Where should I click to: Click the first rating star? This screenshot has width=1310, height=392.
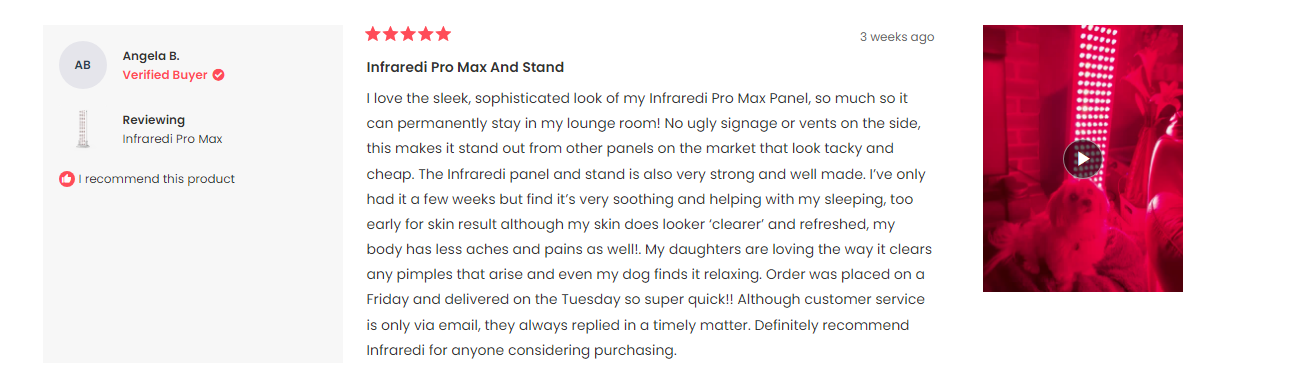coord(373,34)
